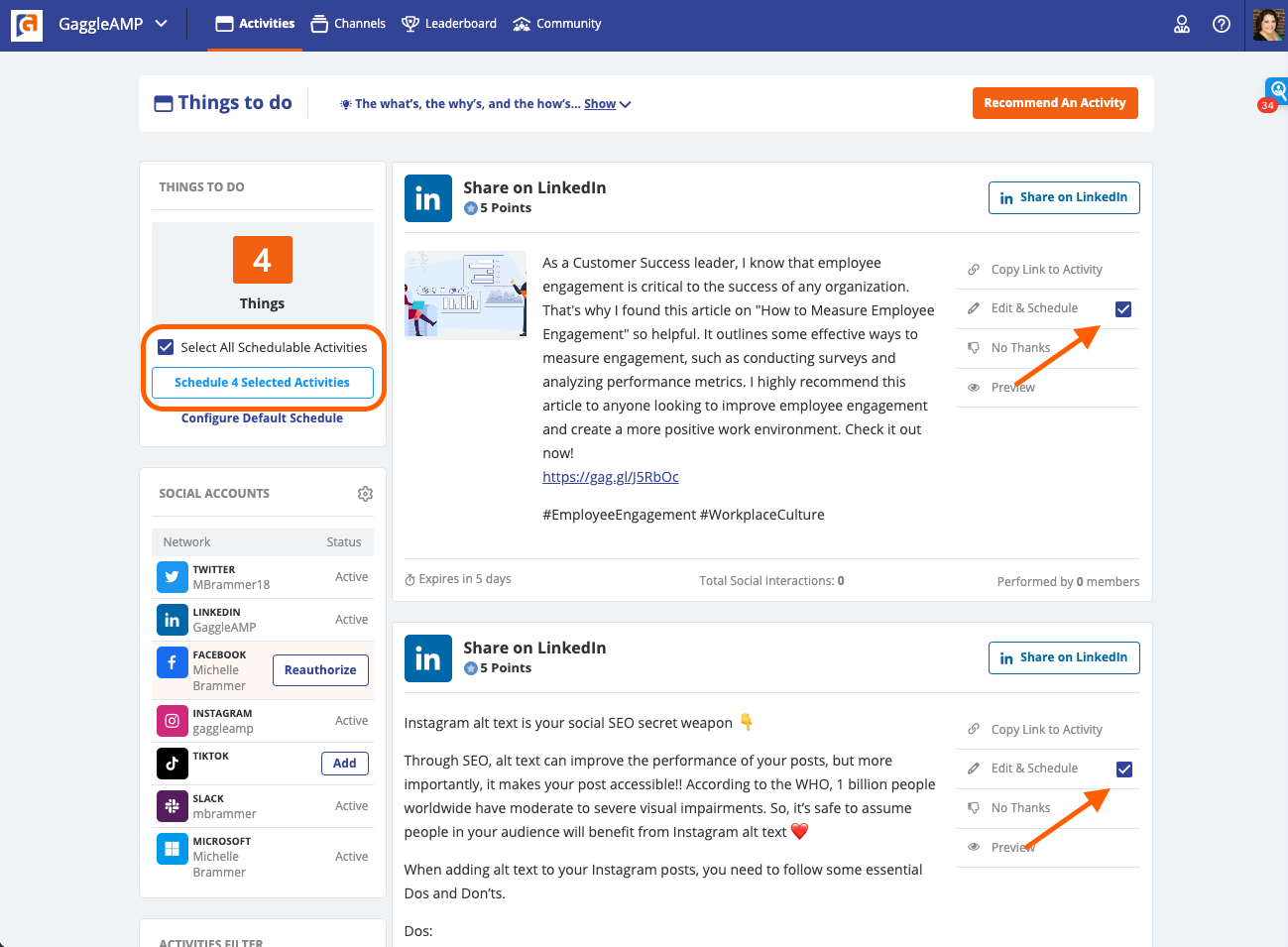Viewport: 1288px width, 947px height.
Task: Copy Link to Activity for employee engagement post
Action: (x=1046, y=270)
